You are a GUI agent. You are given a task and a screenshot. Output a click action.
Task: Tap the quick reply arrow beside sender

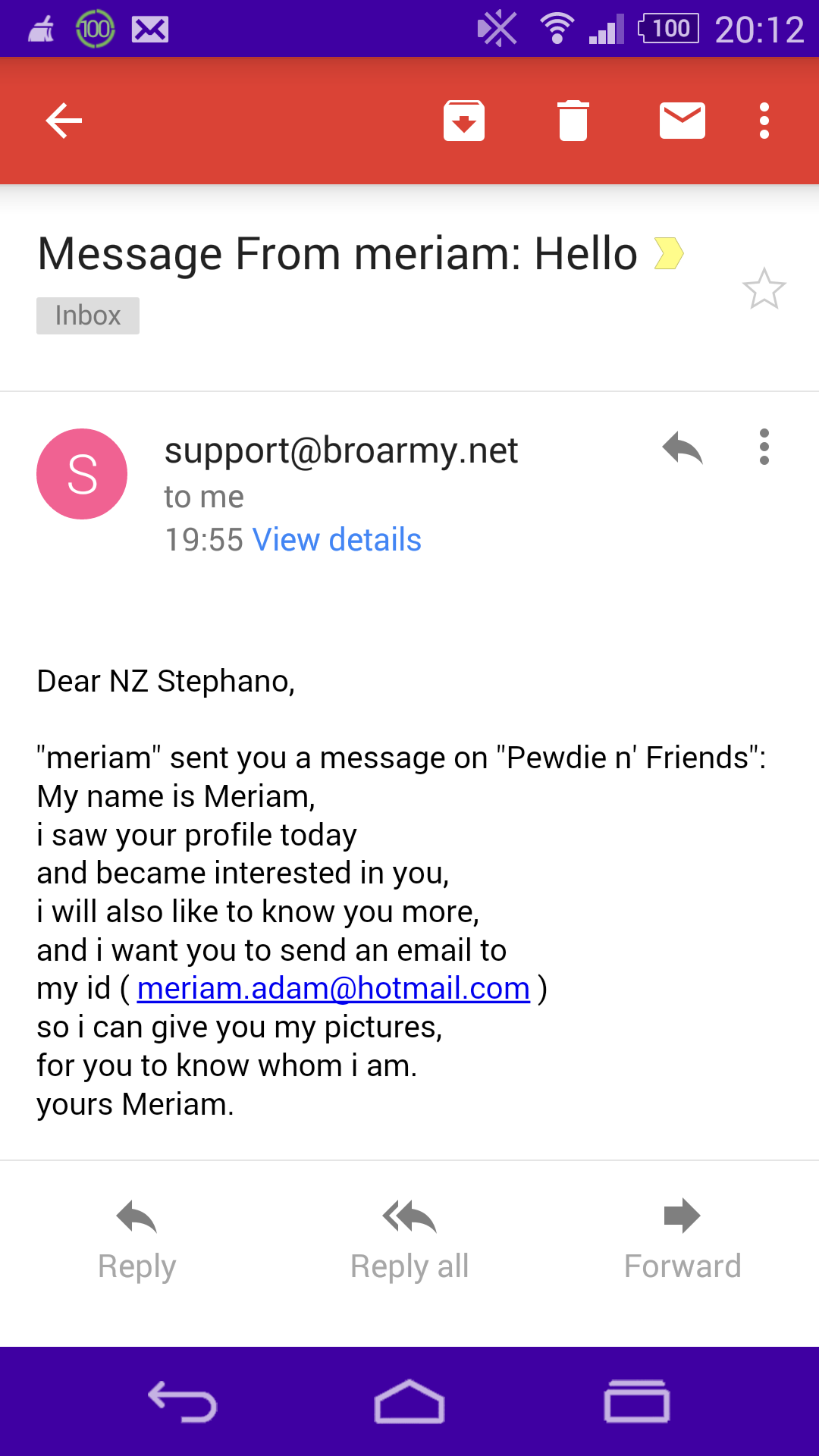(682, 447)
